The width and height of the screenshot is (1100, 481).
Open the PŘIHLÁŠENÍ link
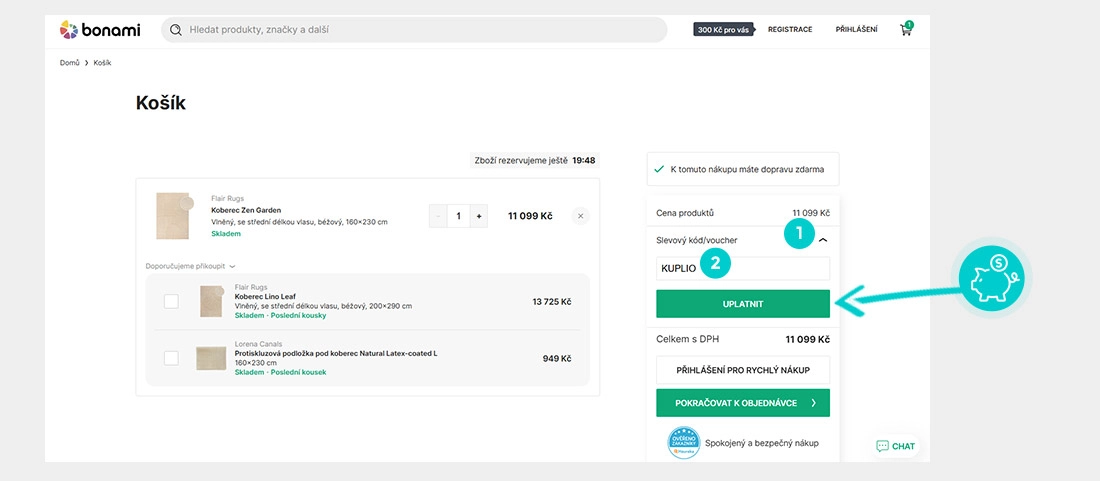[856, 29]
